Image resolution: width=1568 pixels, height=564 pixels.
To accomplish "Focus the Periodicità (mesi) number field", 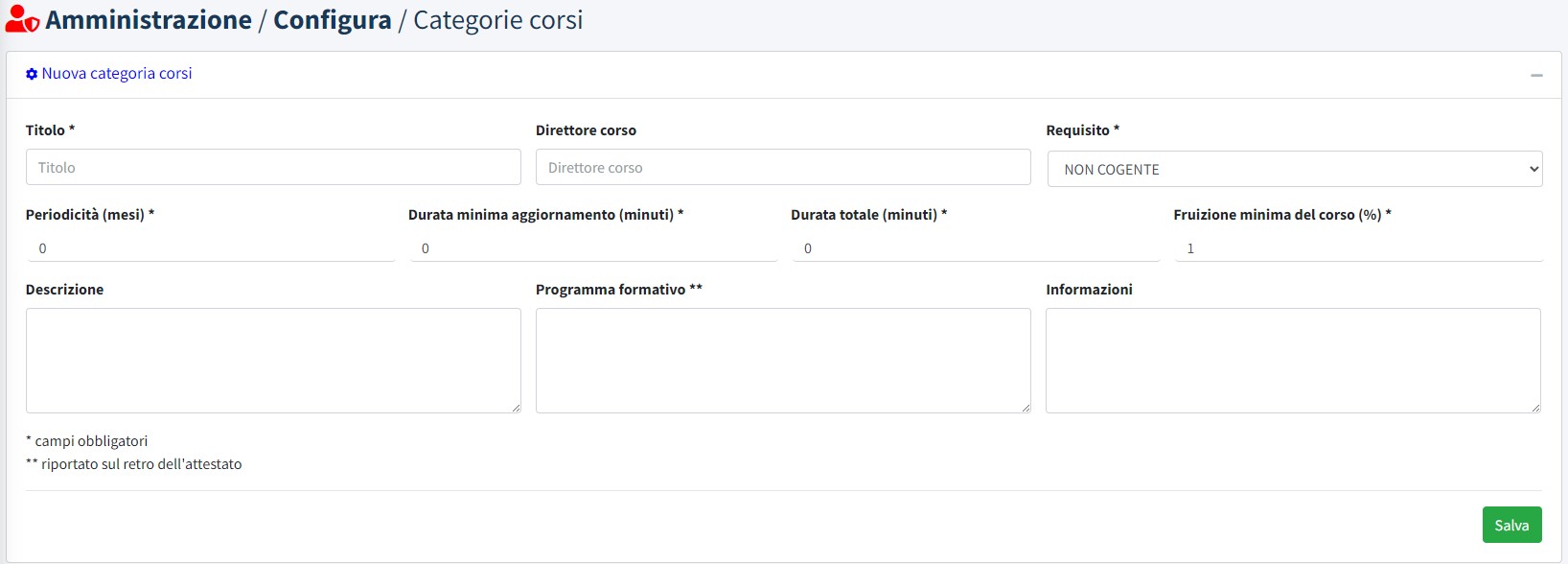I will coord(211,247).
